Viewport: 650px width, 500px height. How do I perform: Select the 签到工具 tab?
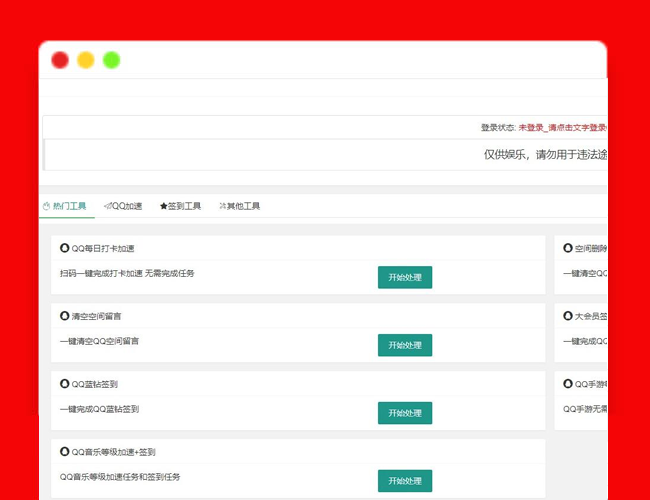click(180, 206)
